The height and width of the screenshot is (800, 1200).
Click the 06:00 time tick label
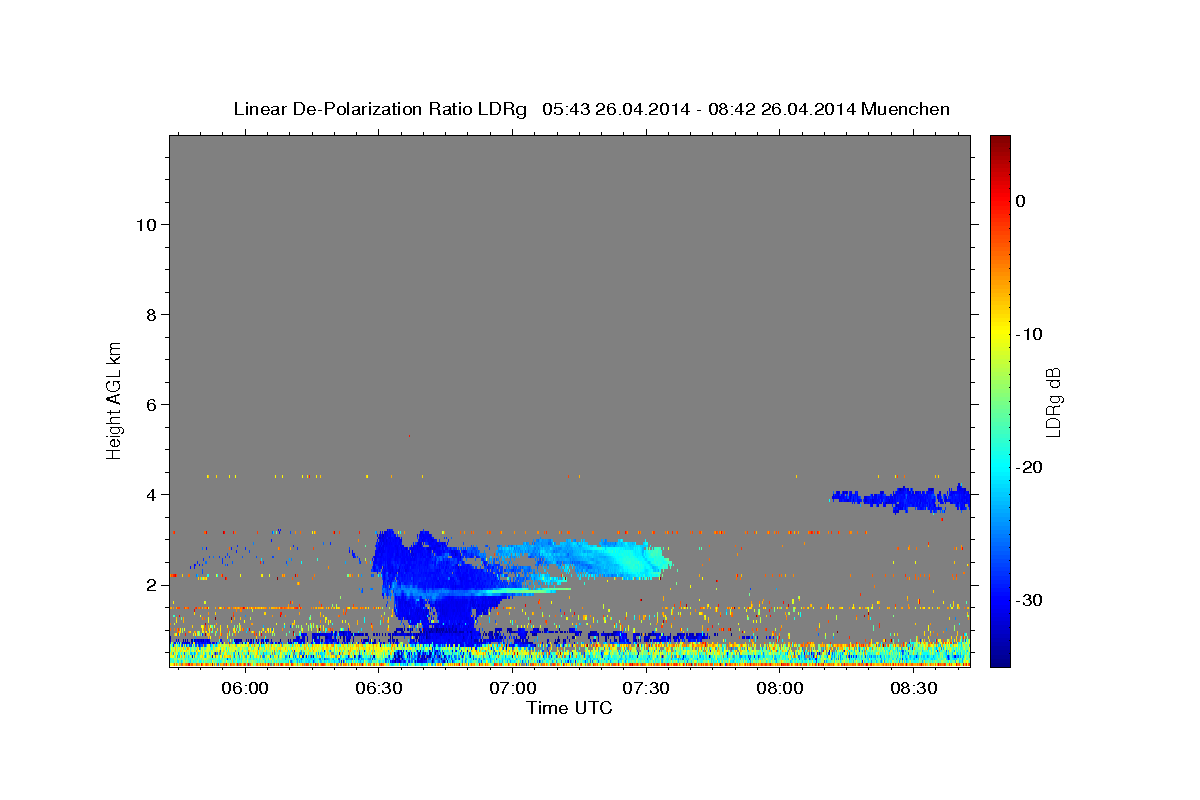coord(244,688)
